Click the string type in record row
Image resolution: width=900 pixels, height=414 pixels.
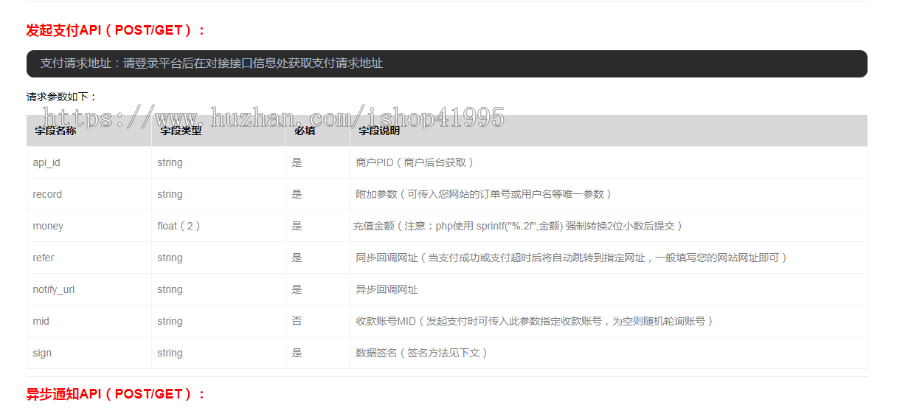(170, 195)
